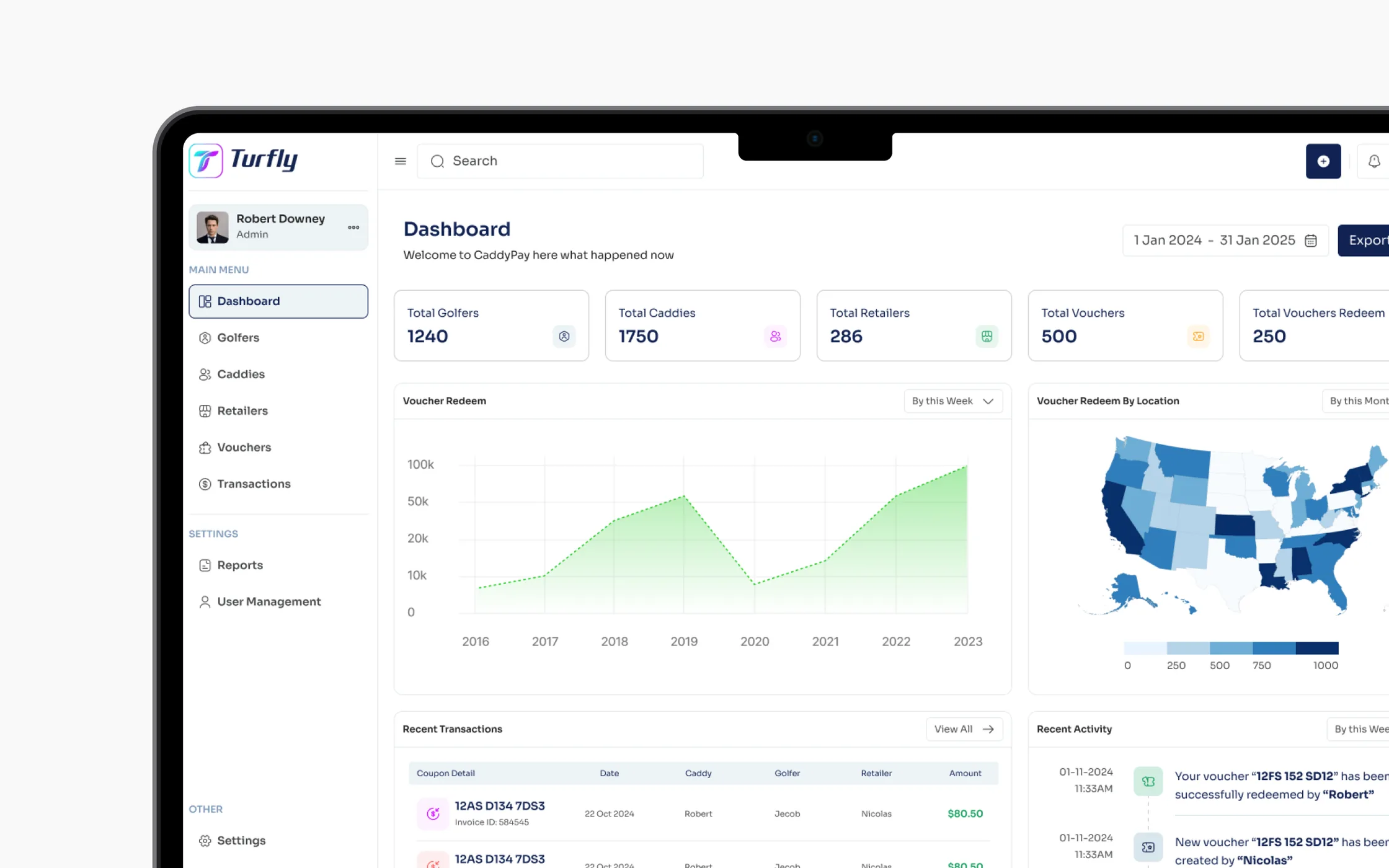The width and height of the screenshot is (1389, 868).
Task: Click the search magnifier icon
Action: click(438, 161)
